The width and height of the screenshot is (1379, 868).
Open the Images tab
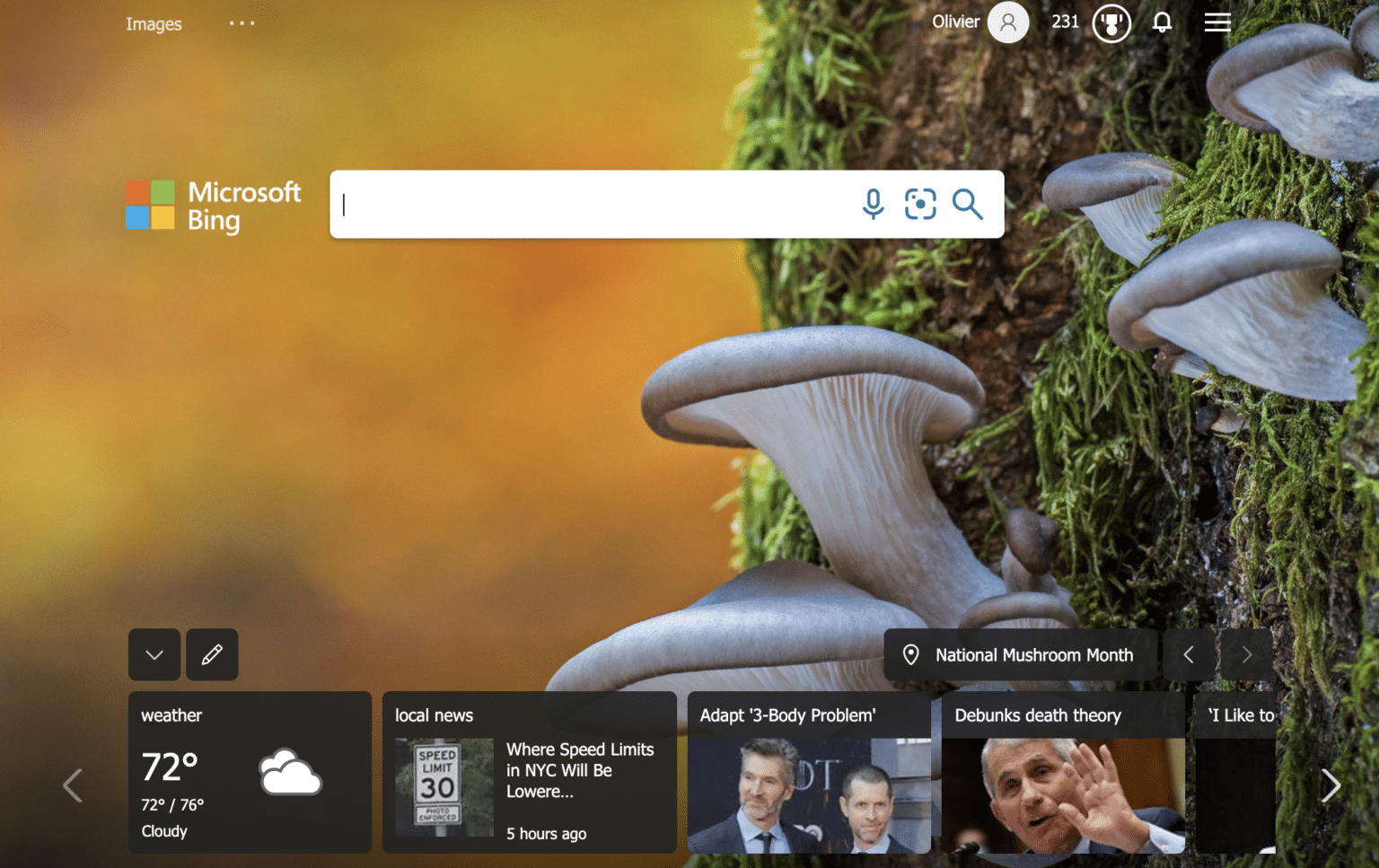pos(154,24)
